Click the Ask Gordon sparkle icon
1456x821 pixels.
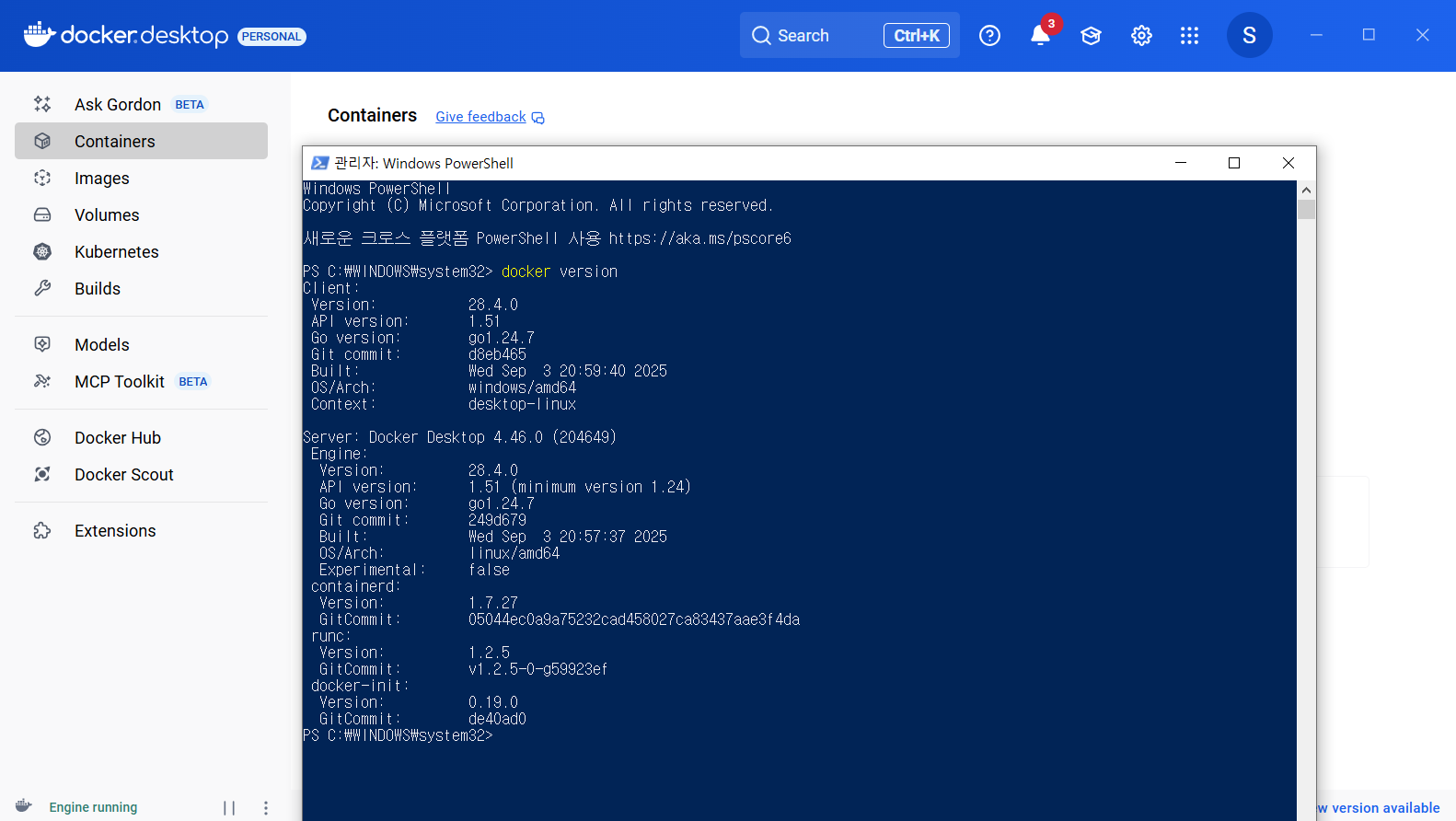click(42, 104)
